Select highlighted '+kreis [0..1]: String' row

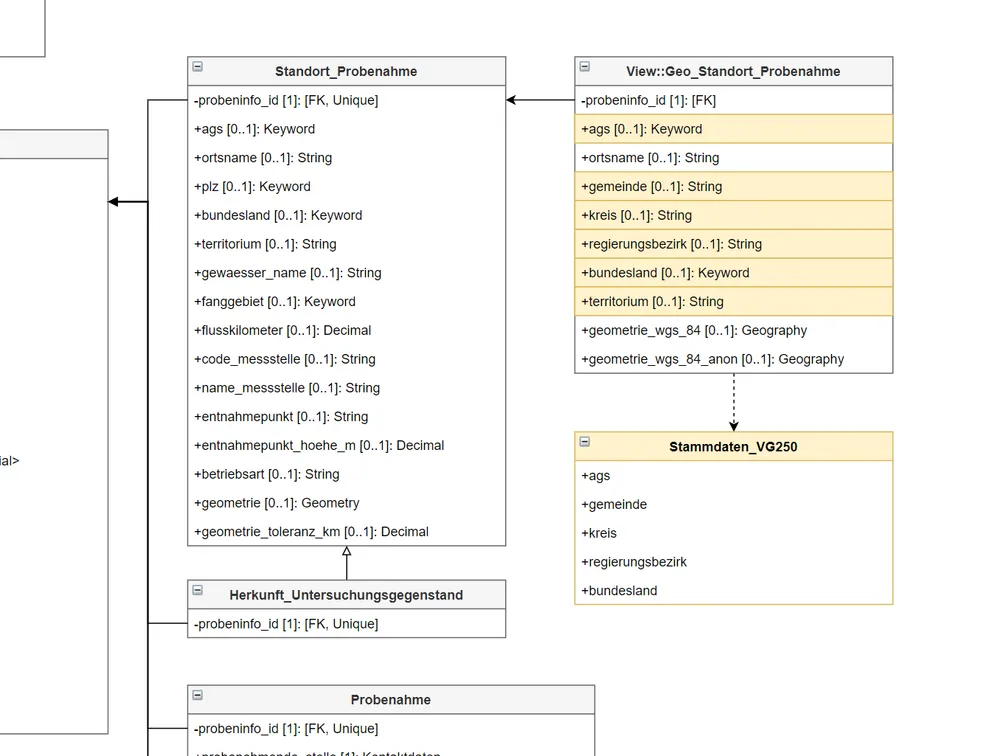click(733, 215)
